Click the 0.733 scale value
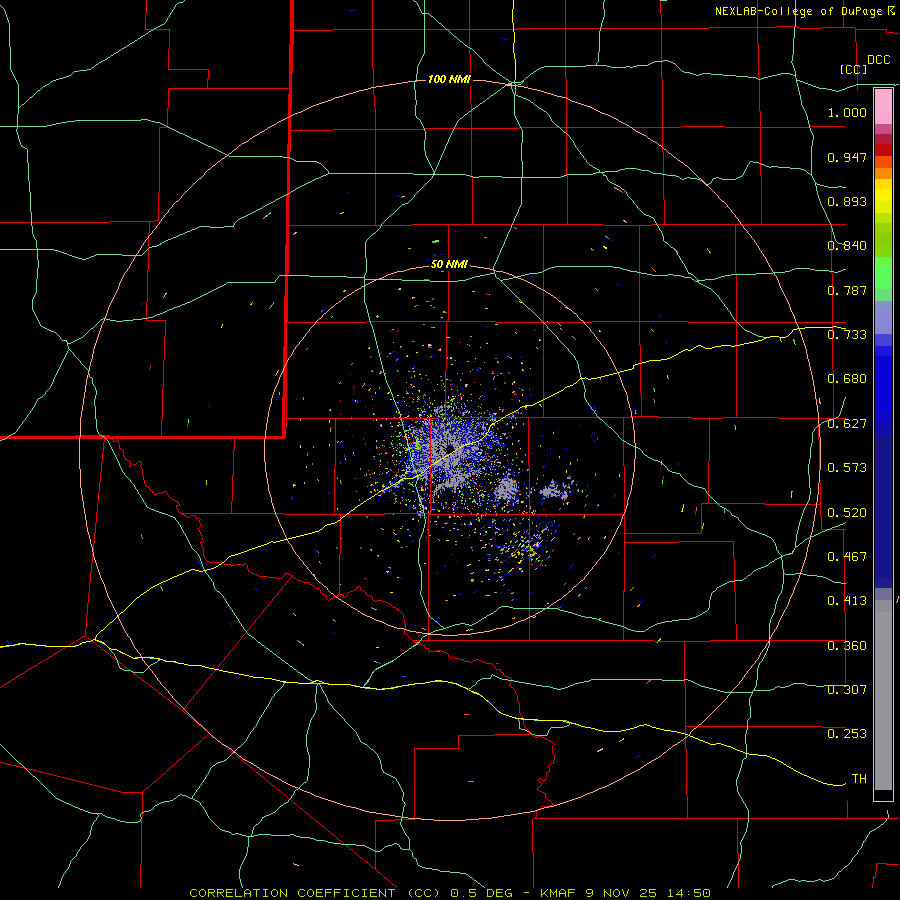The width and height of the screenshot is (900, 900). (x=847, y=334)
